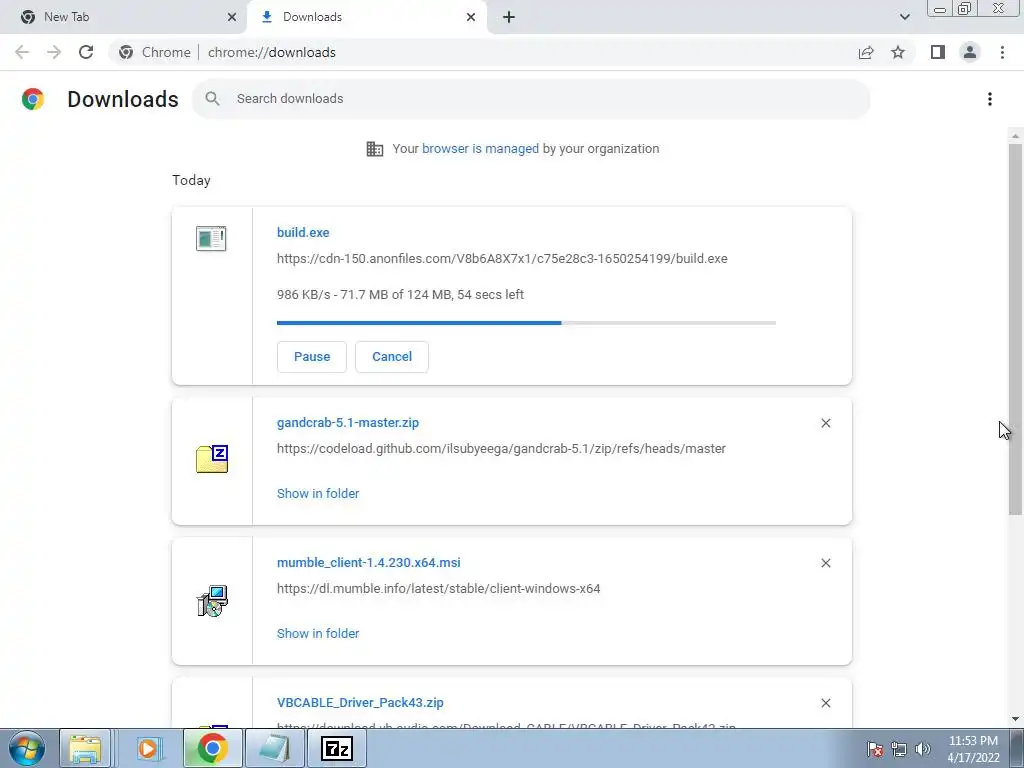This screenshot has width=1024, height=768.
Task: Show mumble_client msi in folder
Action: point(318,633)
